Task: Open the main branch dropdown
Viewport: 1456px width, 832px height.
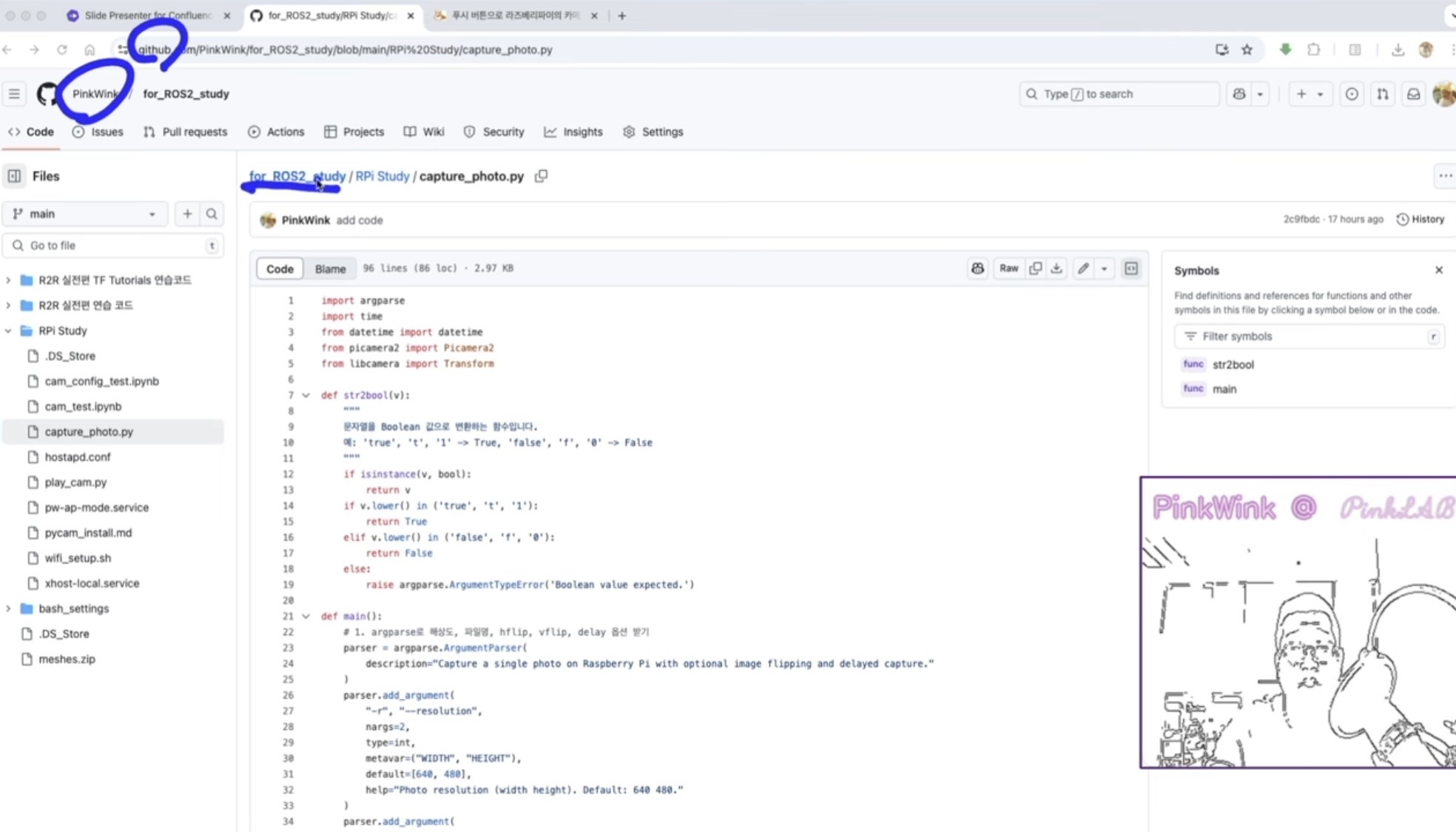Action: coord(85,214)
